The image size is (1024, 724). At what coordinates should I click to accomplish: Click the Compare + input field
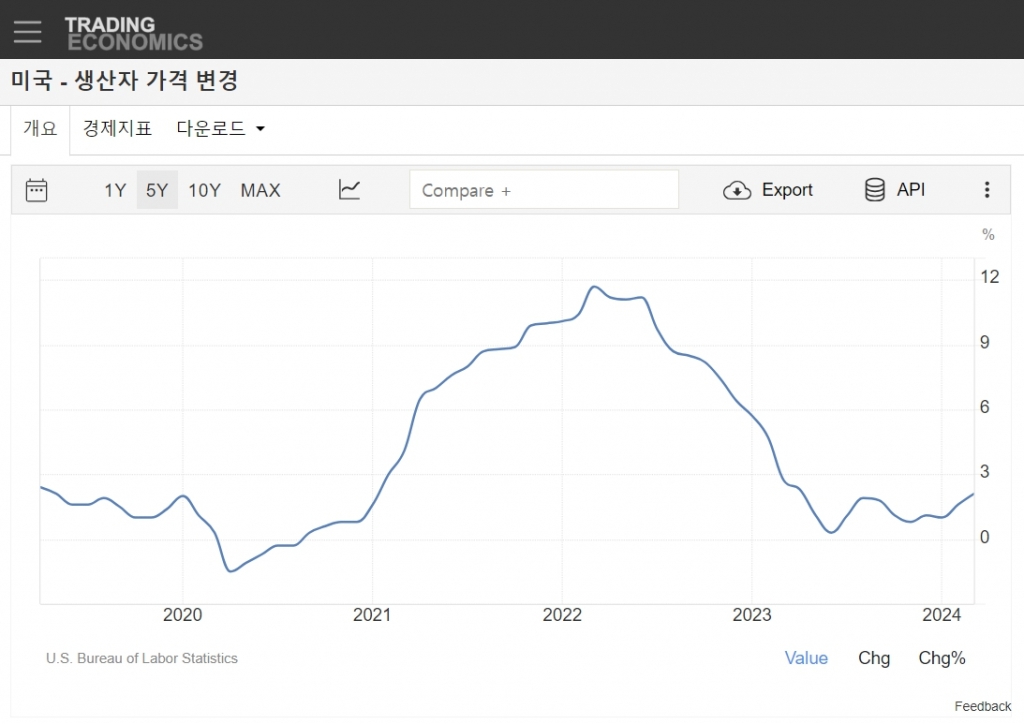[x=544, y=190]
